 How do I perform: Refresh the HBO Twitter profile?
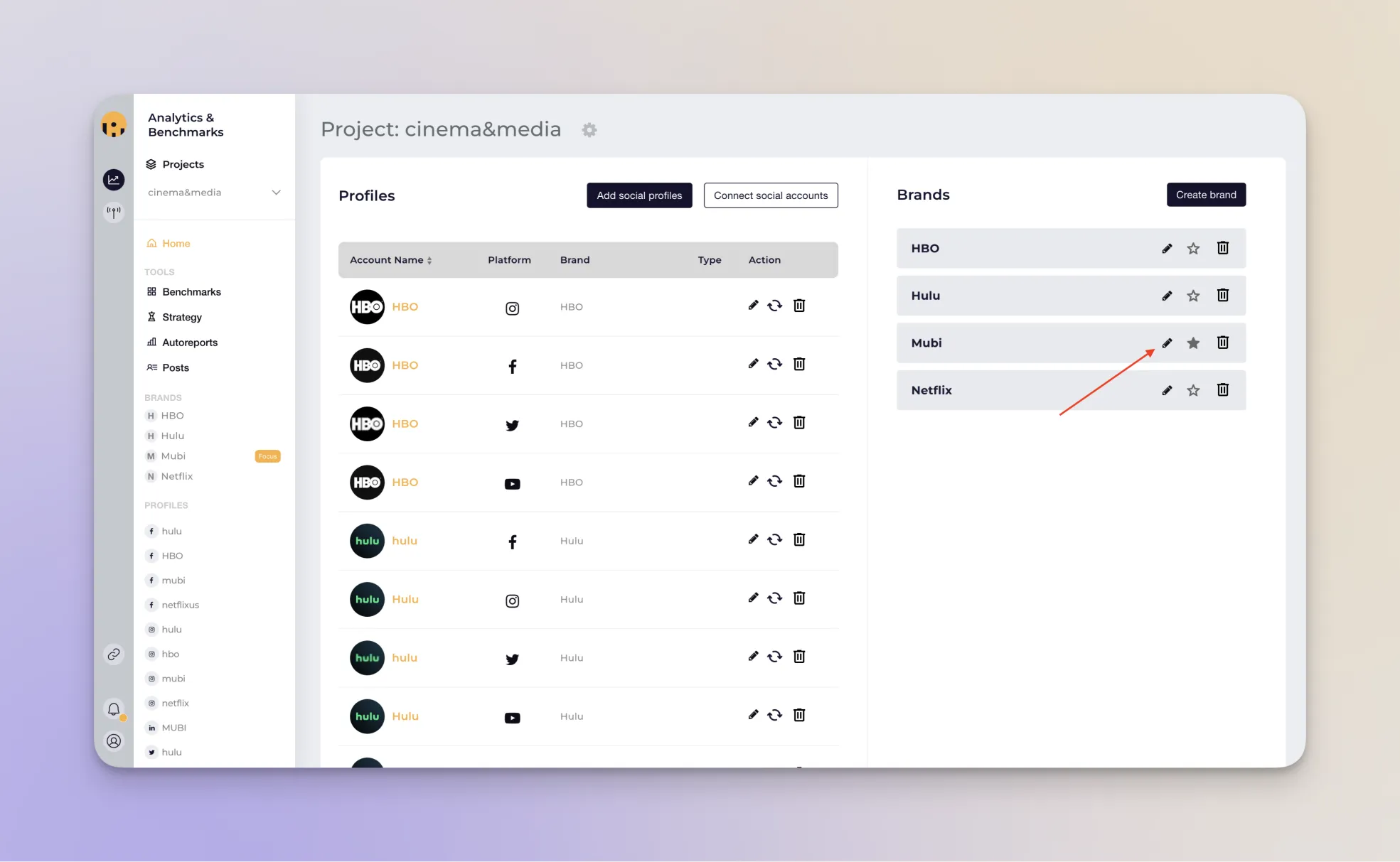tap(775, 423)
